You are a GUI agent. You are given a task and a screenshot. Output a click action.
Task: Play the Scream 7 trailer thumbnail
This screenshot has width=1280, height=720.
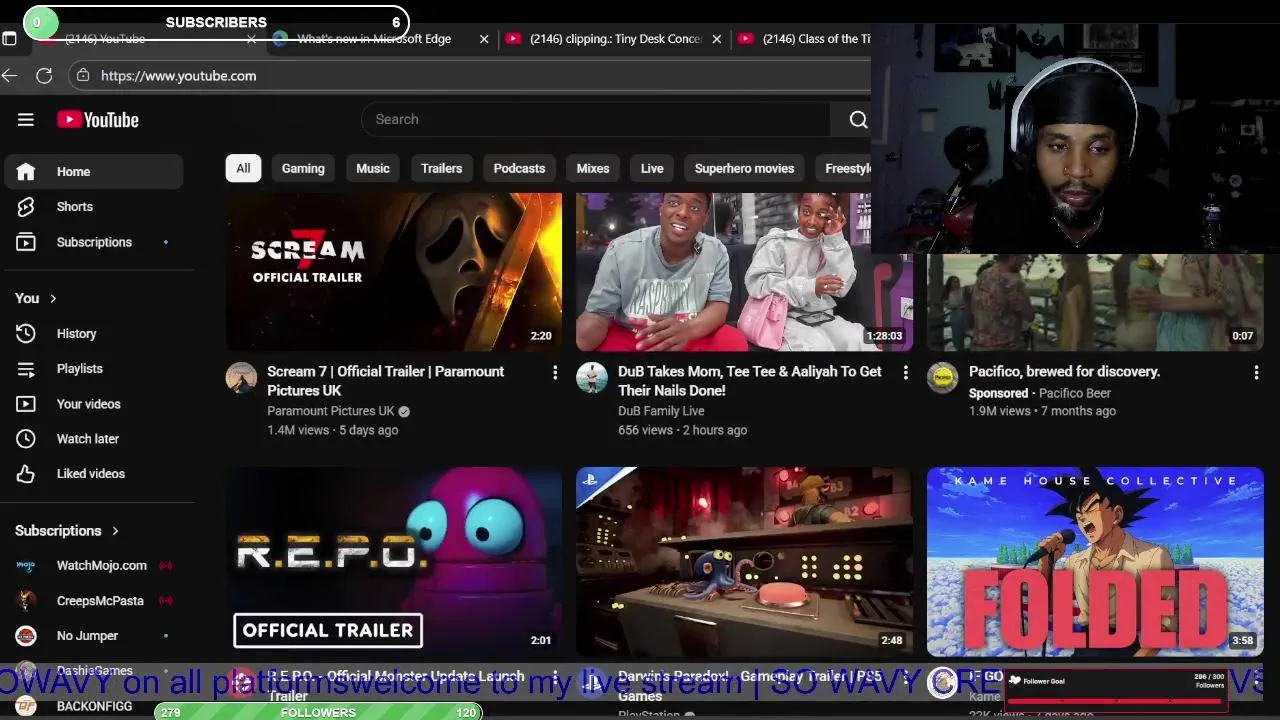click(x=394, y=272)
